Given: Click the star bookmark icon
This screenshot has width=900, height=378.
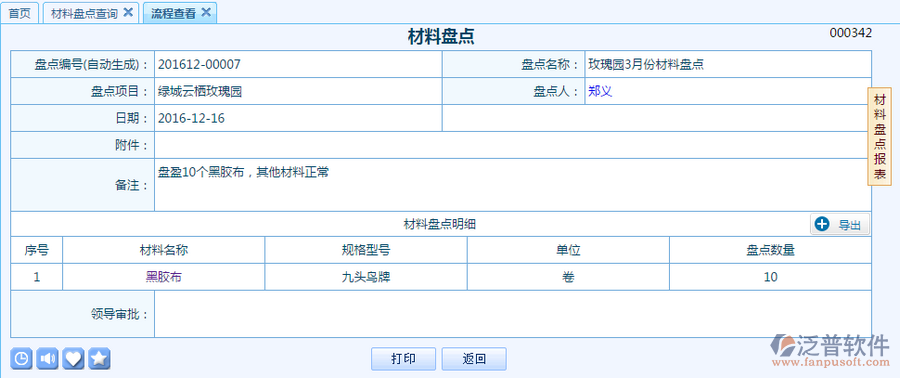Looking at the screenshot, I should point(99,358).
